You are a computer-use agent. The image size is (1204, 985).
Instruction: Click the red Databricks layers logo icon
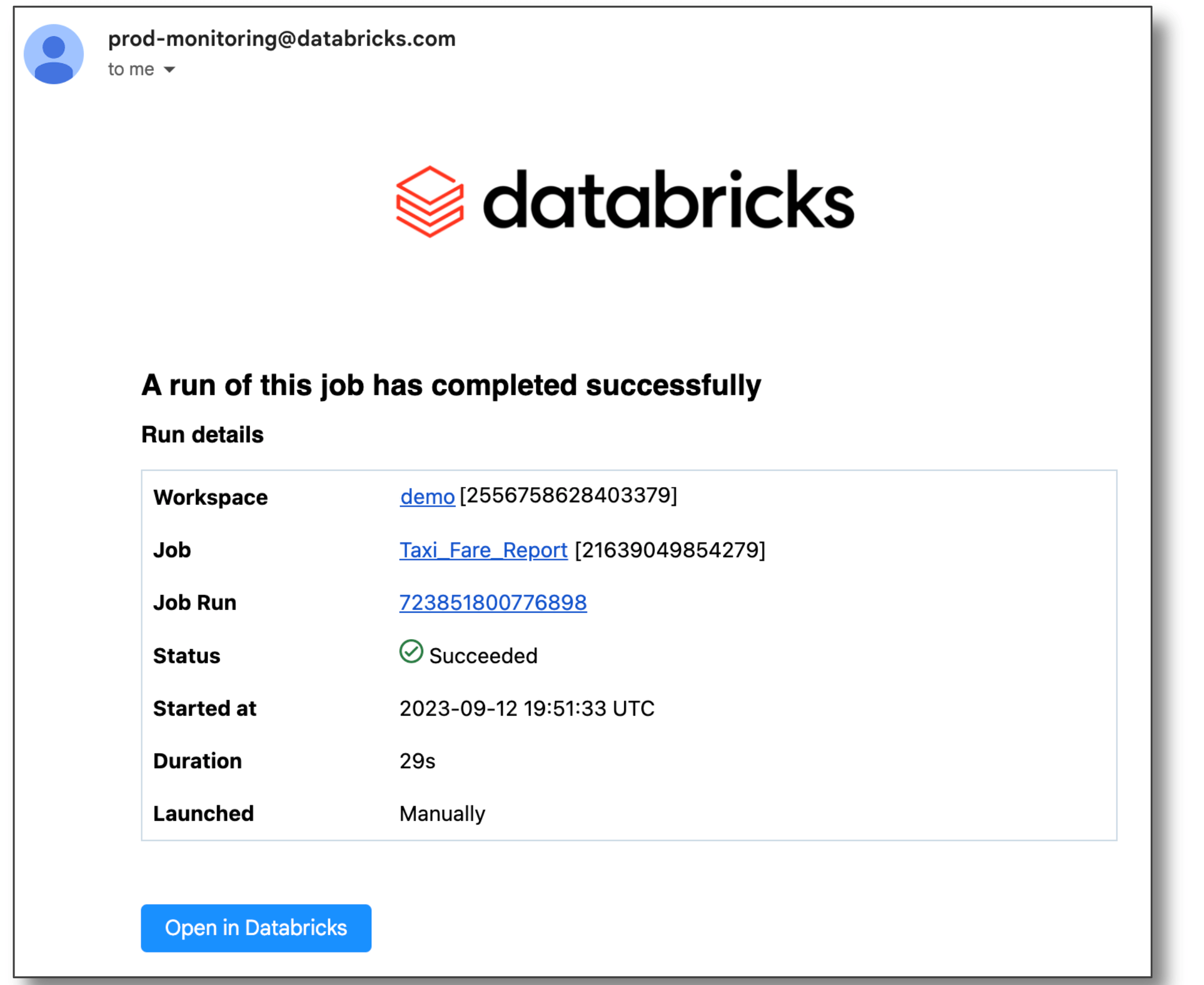pyautogui.click(x=429, y=201)
